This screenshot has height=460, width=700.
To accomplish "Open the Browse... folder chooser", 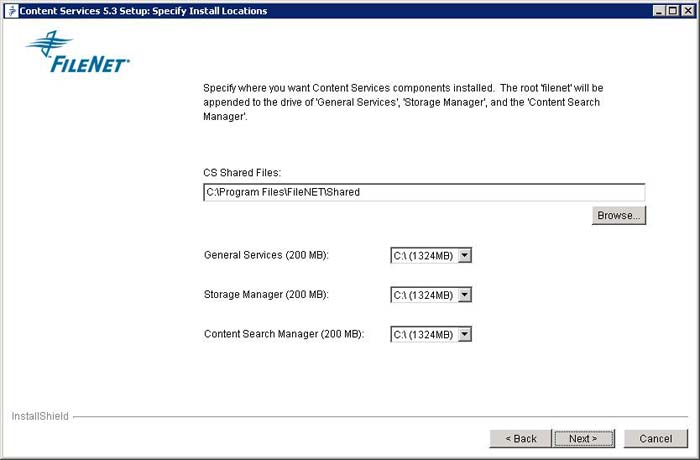I will point(619,215).
